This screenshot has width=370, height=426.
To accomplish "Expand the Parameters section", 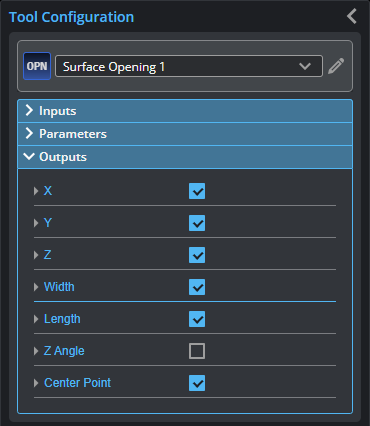I will tap(185, 134).
